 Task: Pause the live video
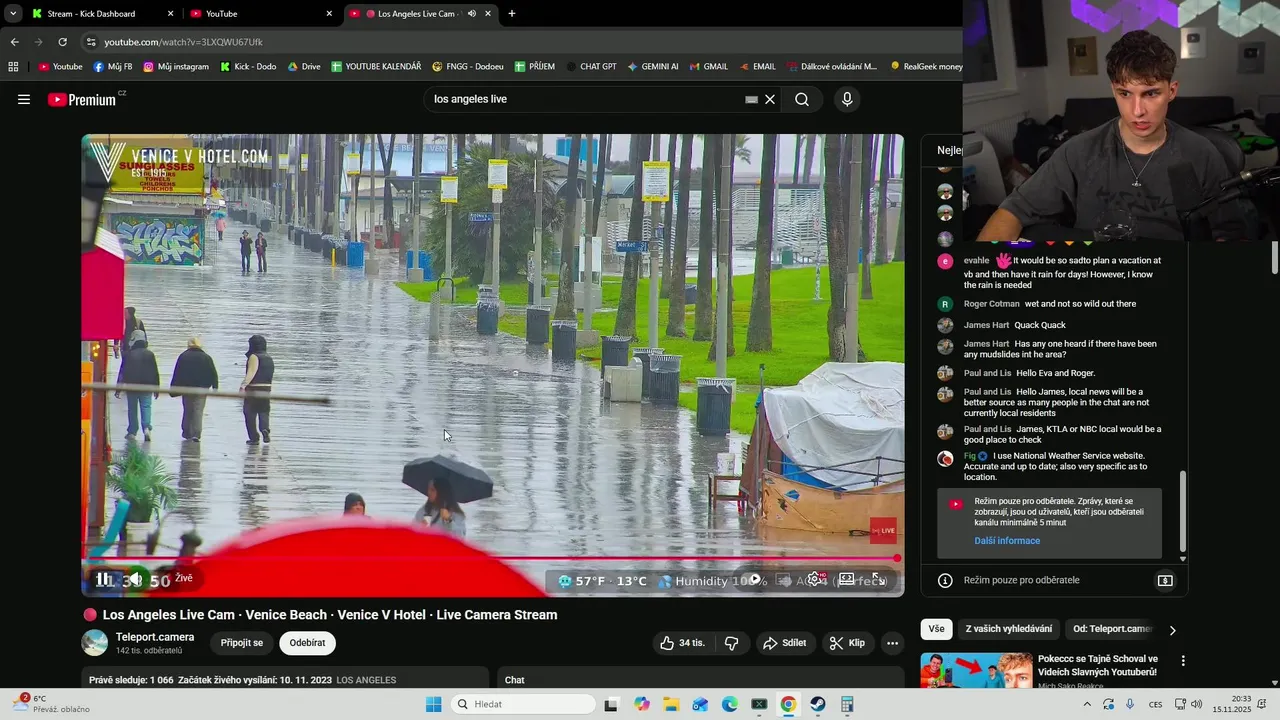point(103,579)
